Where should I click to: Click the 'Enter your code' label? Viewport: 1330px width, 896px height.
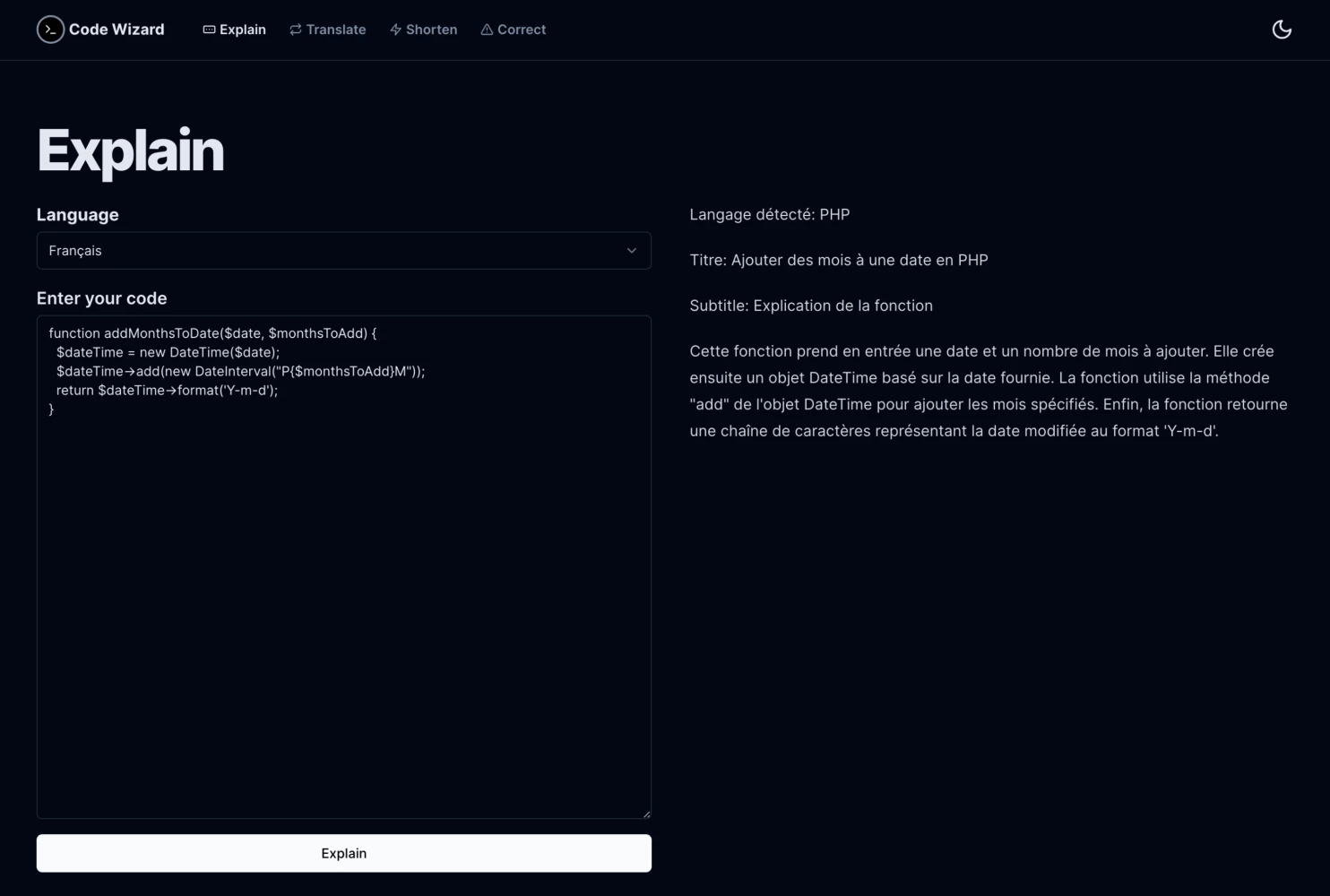tap(101, 298)
